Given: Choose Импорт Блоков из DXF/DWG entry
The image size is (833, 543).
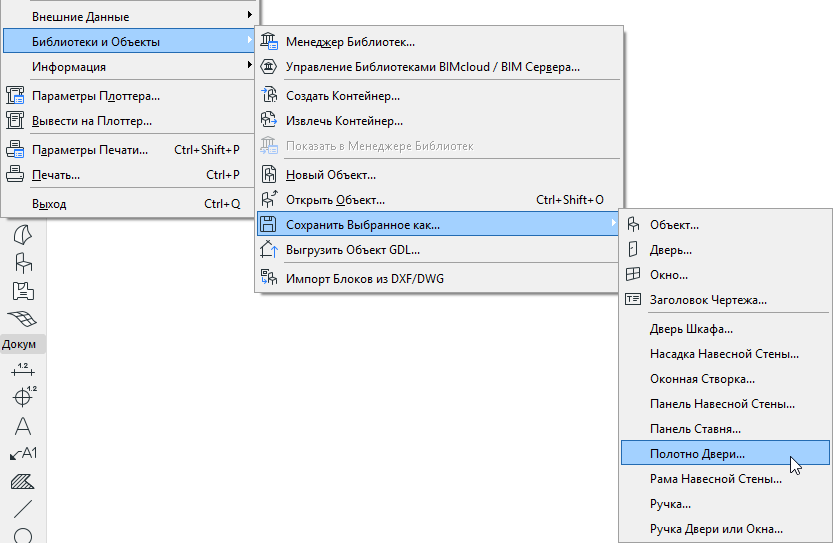Looking at the screenshot, I should click(439, 278).
